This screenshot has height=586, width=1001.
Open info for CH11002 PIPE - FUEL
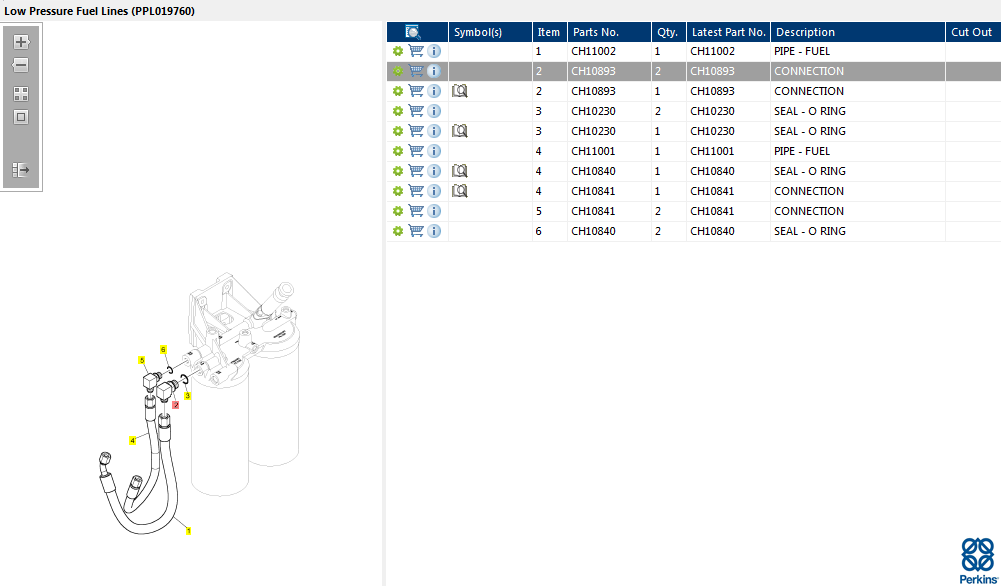434,51
